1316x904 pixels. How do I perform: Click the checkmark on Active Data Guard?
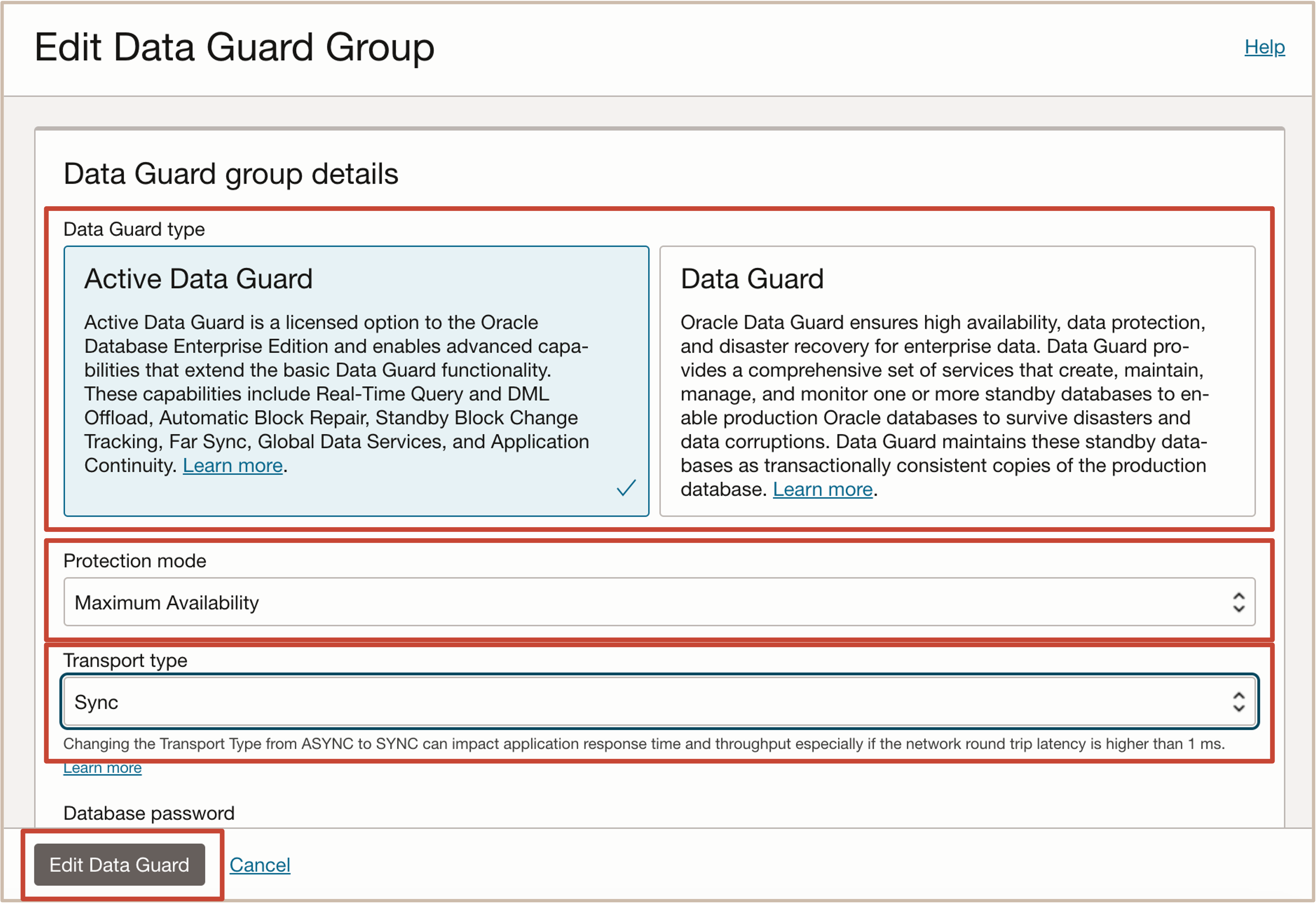point(626,488)
